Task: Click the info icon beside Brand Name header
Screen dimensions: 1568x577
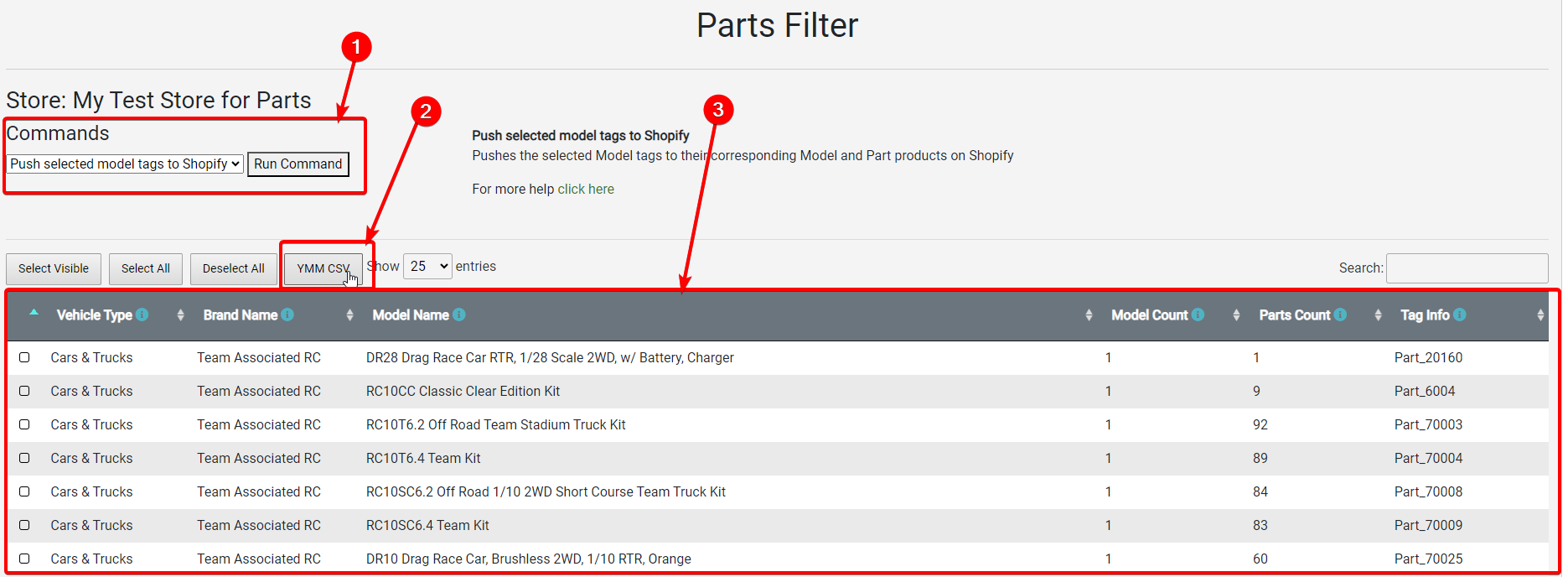Action: pos(288,314)
